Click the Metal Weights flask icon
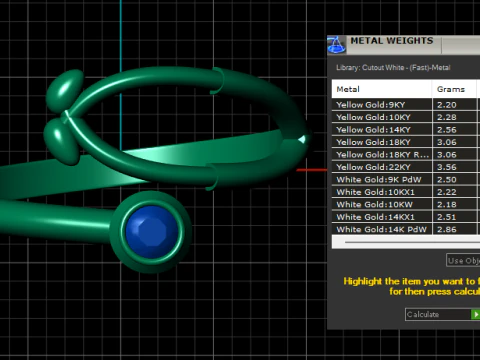 336,45
